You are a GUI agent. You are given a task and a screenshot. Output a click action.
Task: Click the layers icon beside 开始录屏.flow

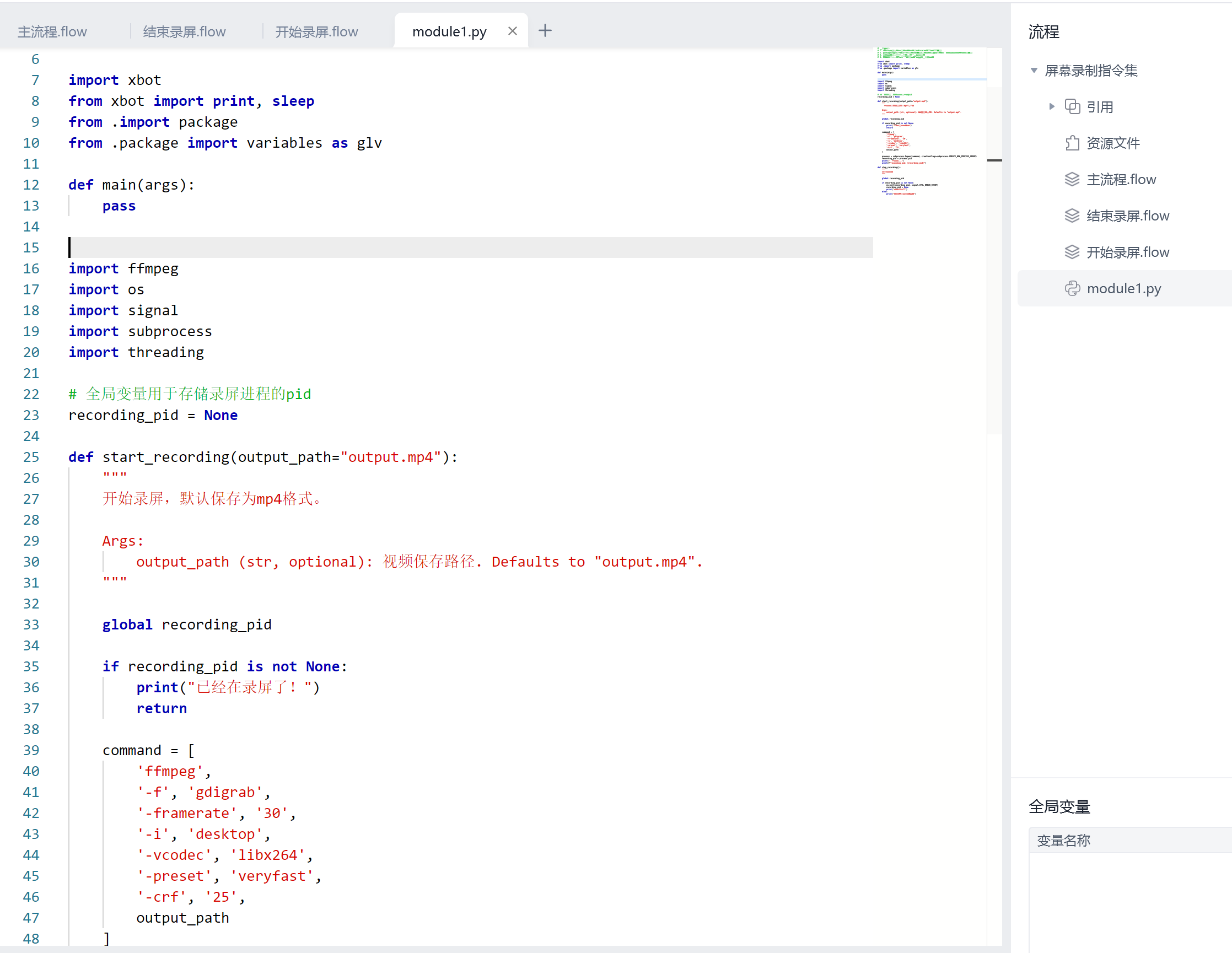point(1072,252)
